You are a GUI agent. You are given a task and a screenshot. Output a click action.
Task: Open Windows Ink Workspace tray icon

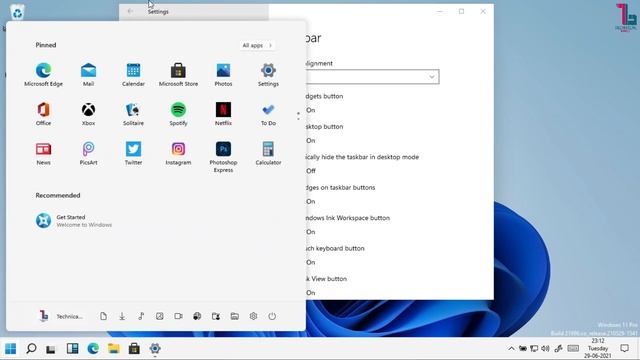(558, 349)
